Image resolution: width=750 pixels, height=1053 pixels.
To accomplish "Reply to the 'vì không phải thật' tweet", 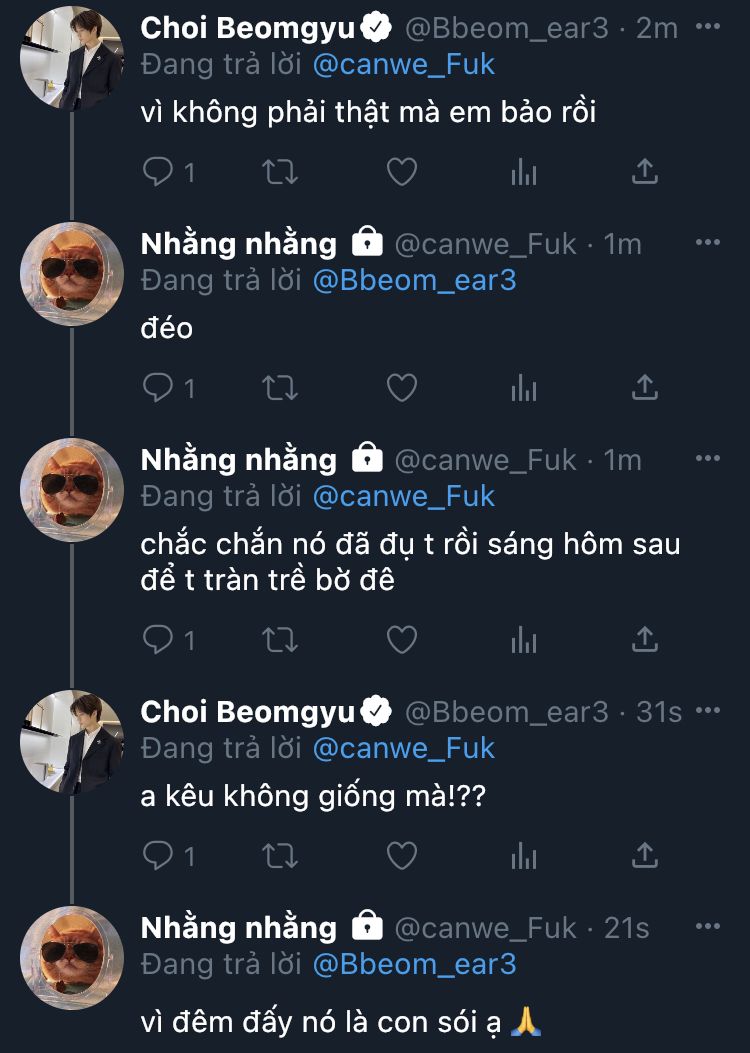I will (x=159, y=172).
